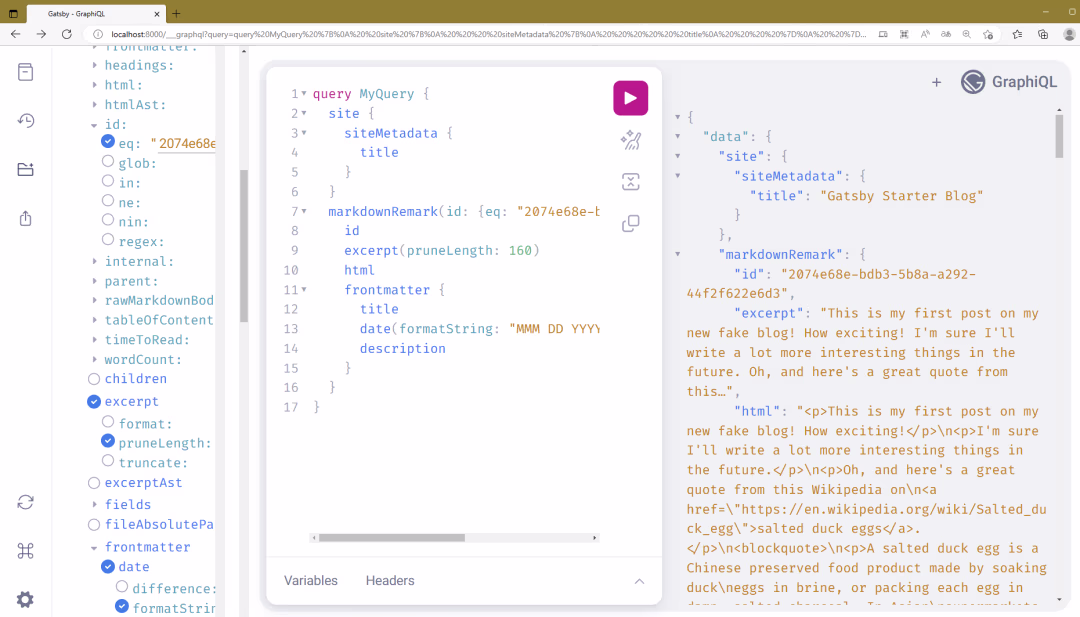
Task: Expand the headings argument
Action: (95, 65)
